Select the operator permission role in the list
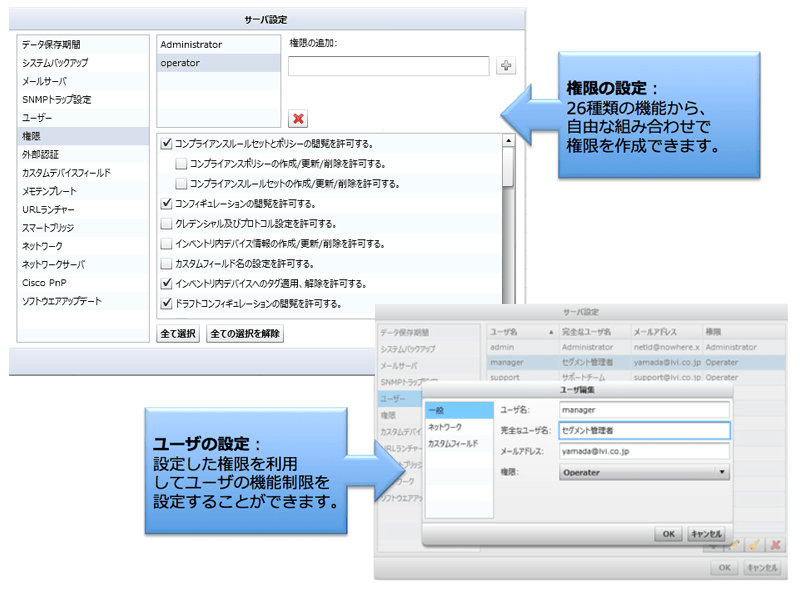The width and height of the screenshot is (800, 589). pos(218,63)
